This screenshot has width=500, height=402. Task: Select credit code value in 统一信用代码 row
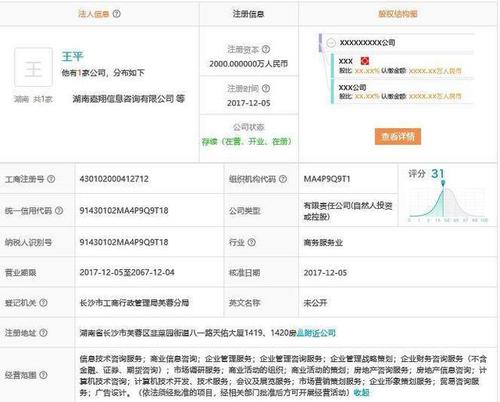pos(124,210)
